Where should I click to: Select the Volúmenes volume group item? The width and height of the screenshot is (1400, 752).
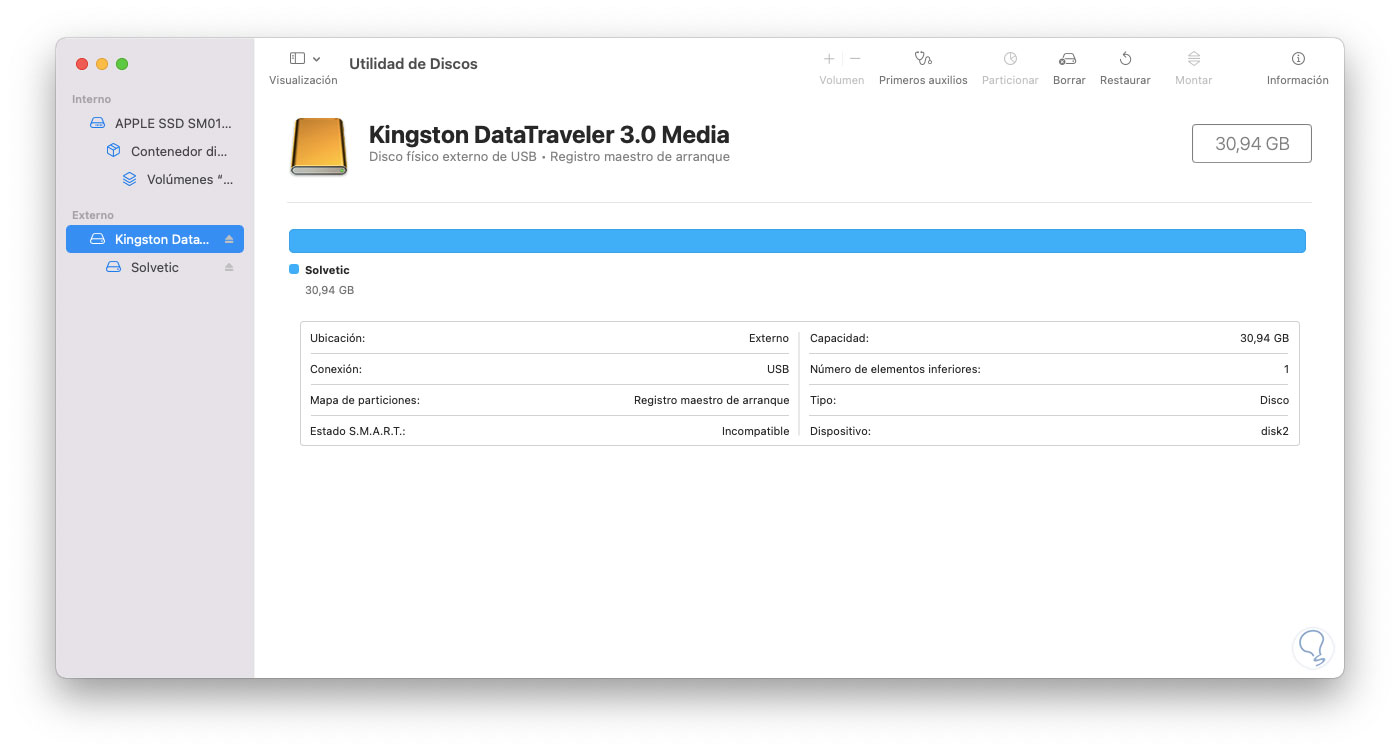coord(155,179)
